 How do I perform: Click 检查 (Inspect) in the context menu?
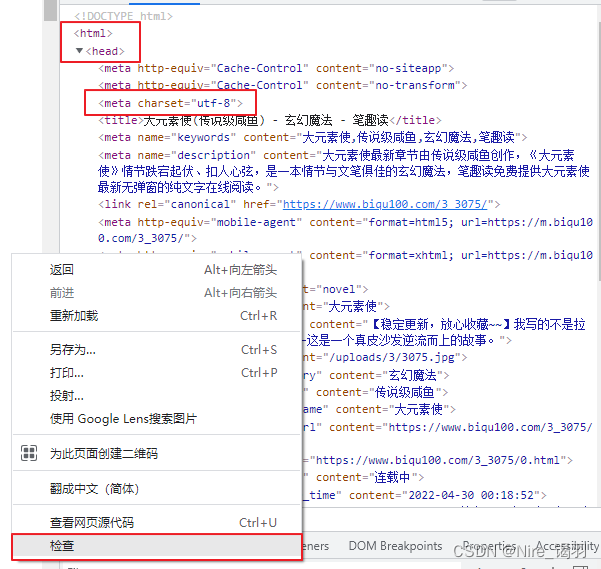click(156, 546)
